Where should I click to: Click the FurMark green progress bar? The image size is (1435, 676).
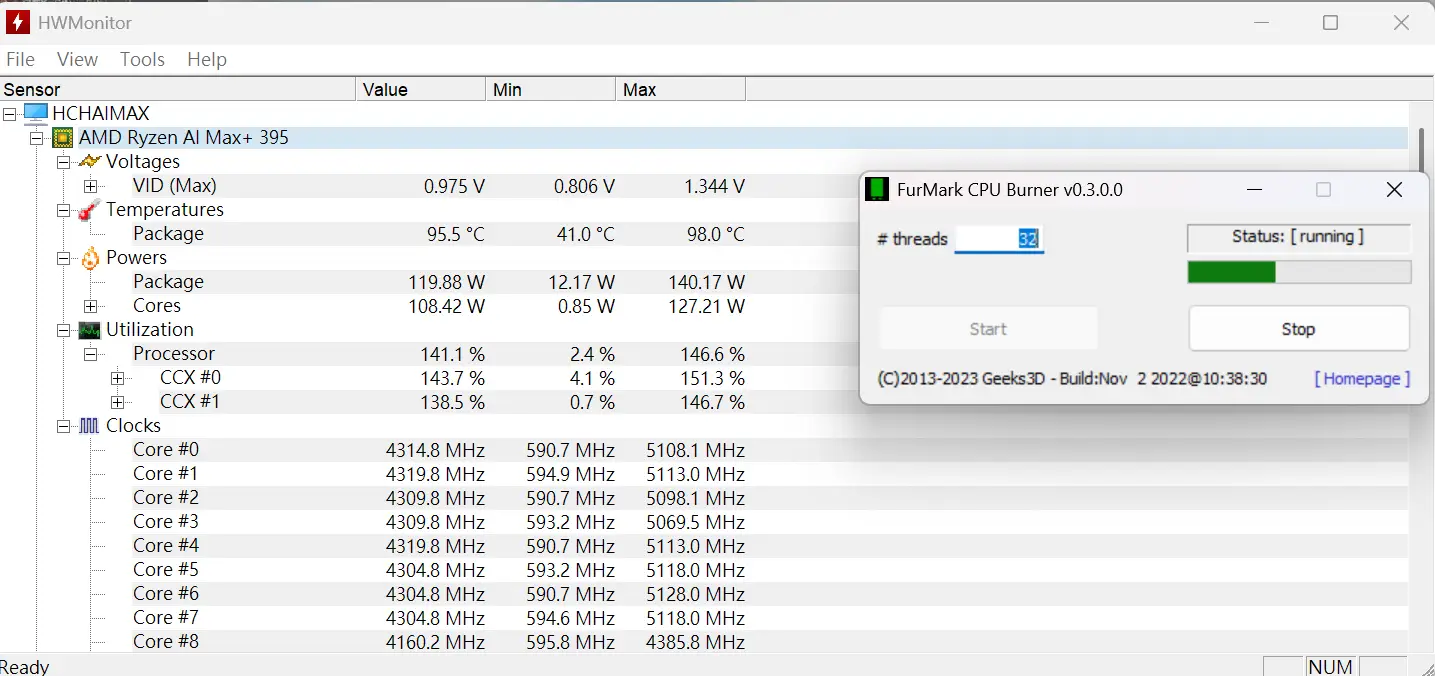click(x=1299, y=272)
